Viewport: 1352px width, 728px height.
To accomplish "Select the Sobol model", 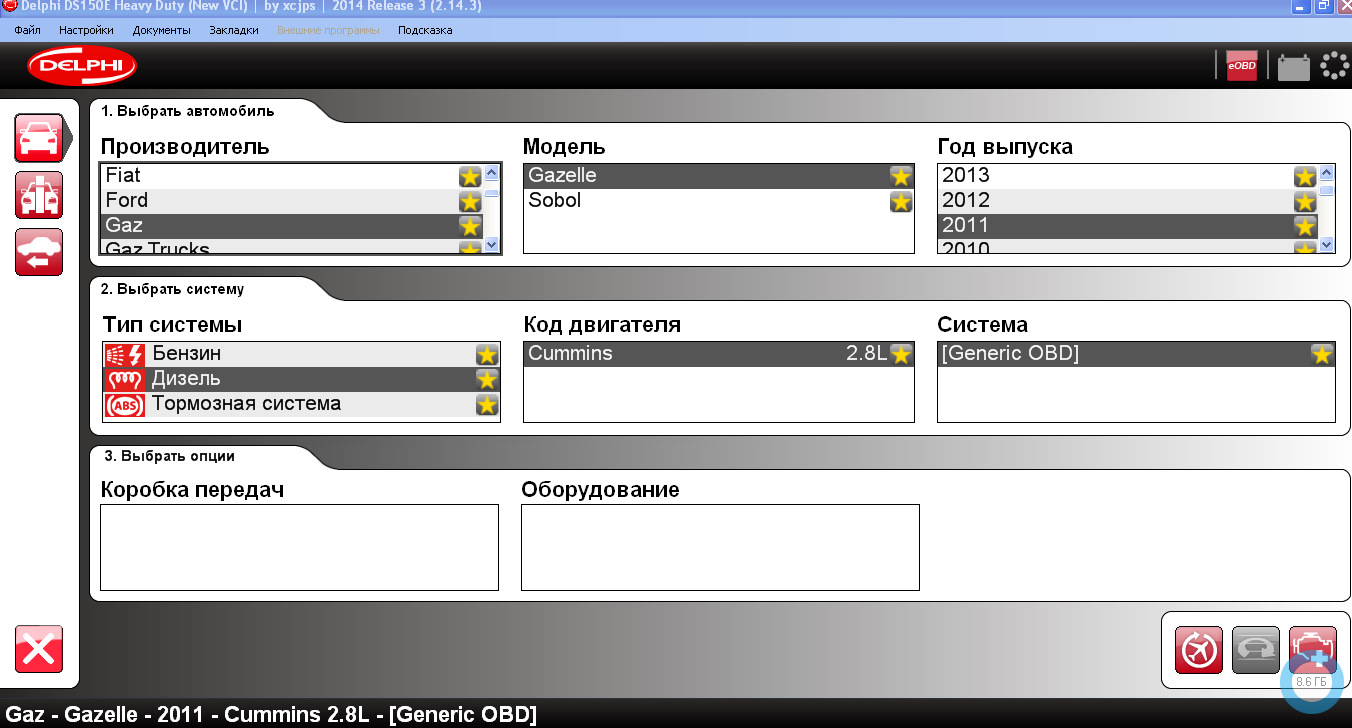I will click(719, 201).
